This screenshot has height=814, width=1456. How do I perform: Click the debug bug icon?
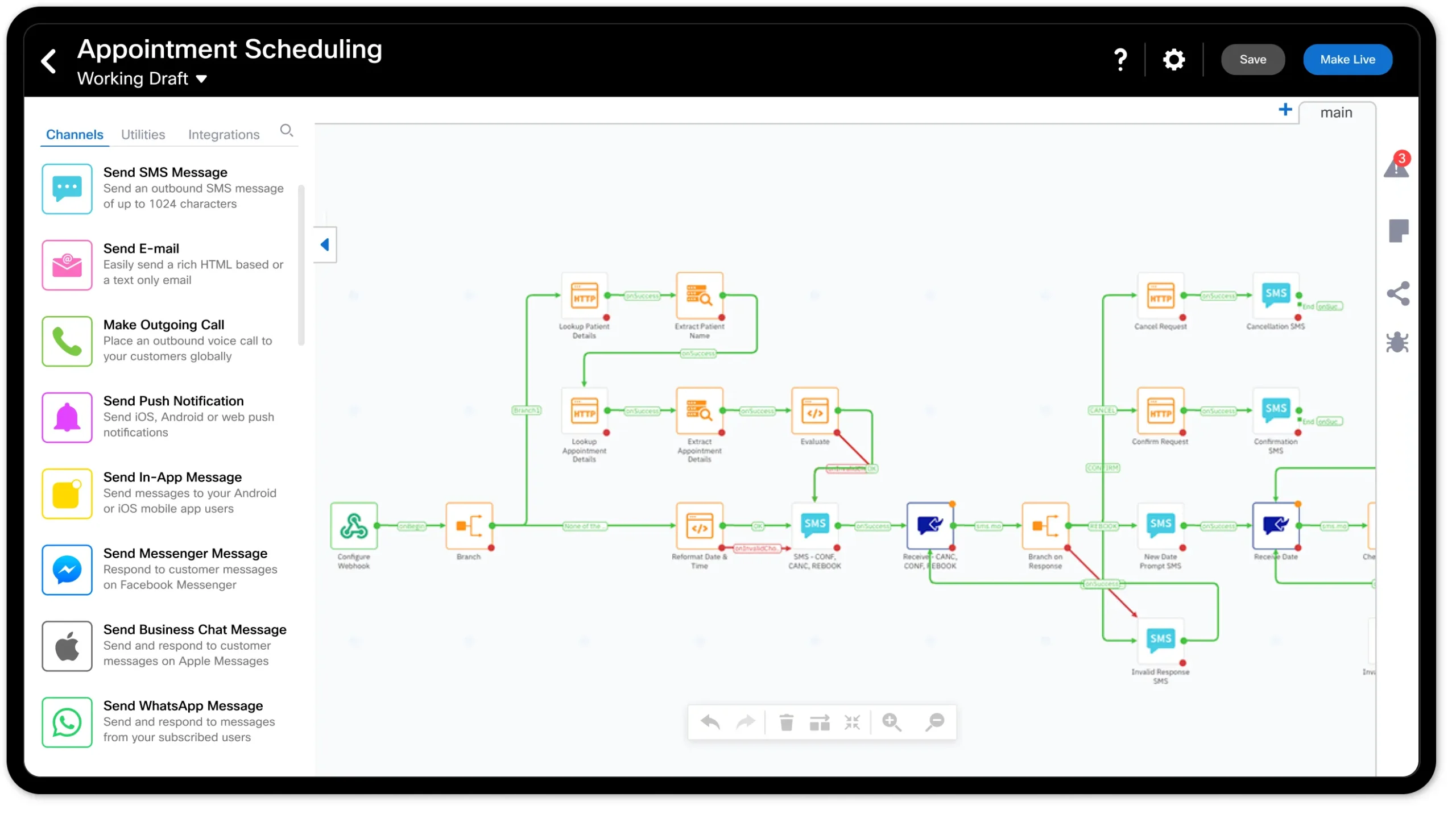tap(1397, 343)
